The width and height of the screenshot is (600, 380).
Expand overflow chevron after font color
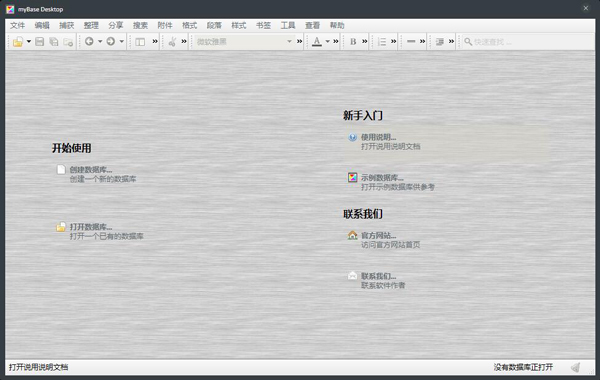(x=336, y=41)
